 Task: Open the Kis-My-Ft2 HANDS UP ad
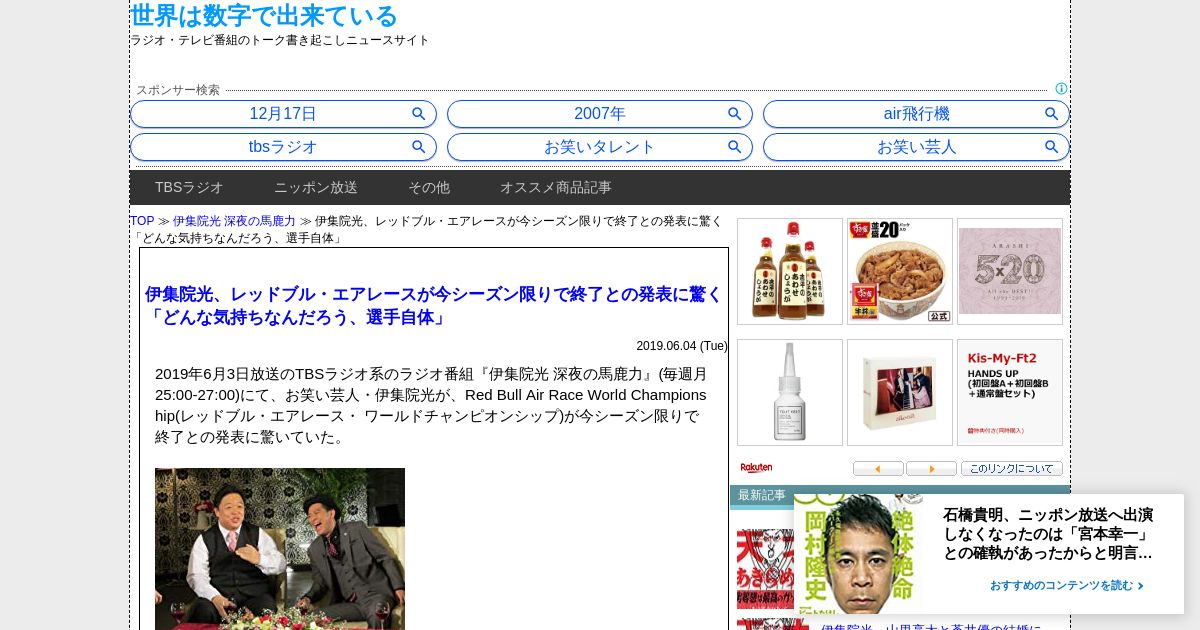point(1010,392)
